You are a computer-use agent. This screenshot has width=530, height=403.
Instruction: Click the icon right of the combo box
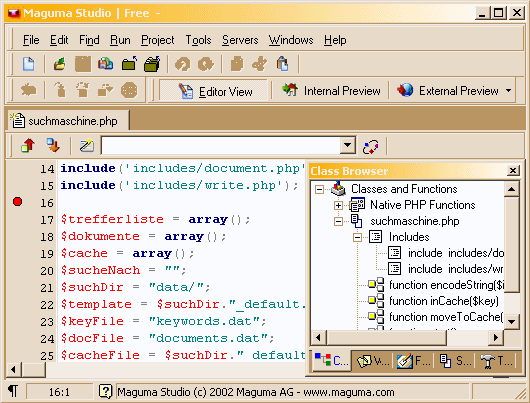[370, 147]
